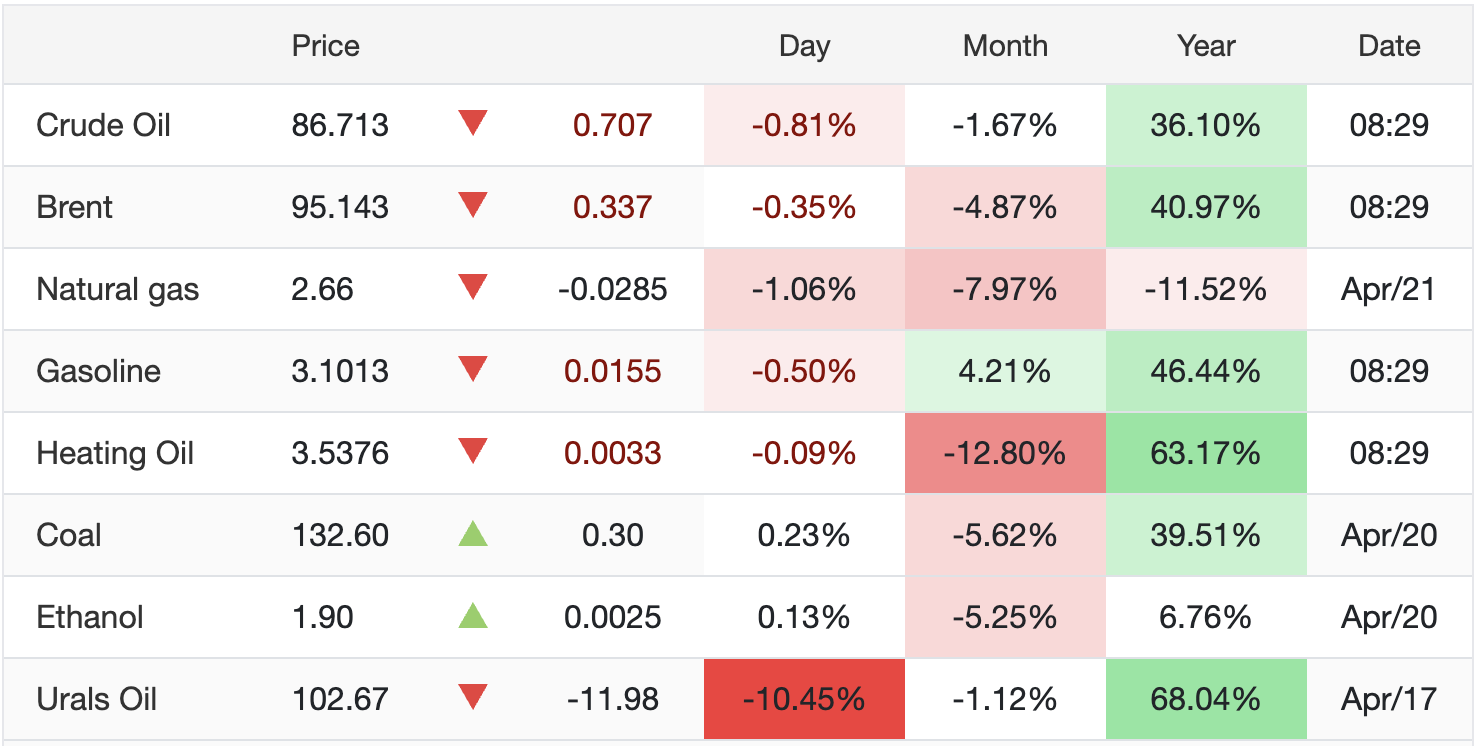
Task: Open the Heating Oil link
Action: click(115, 453)
